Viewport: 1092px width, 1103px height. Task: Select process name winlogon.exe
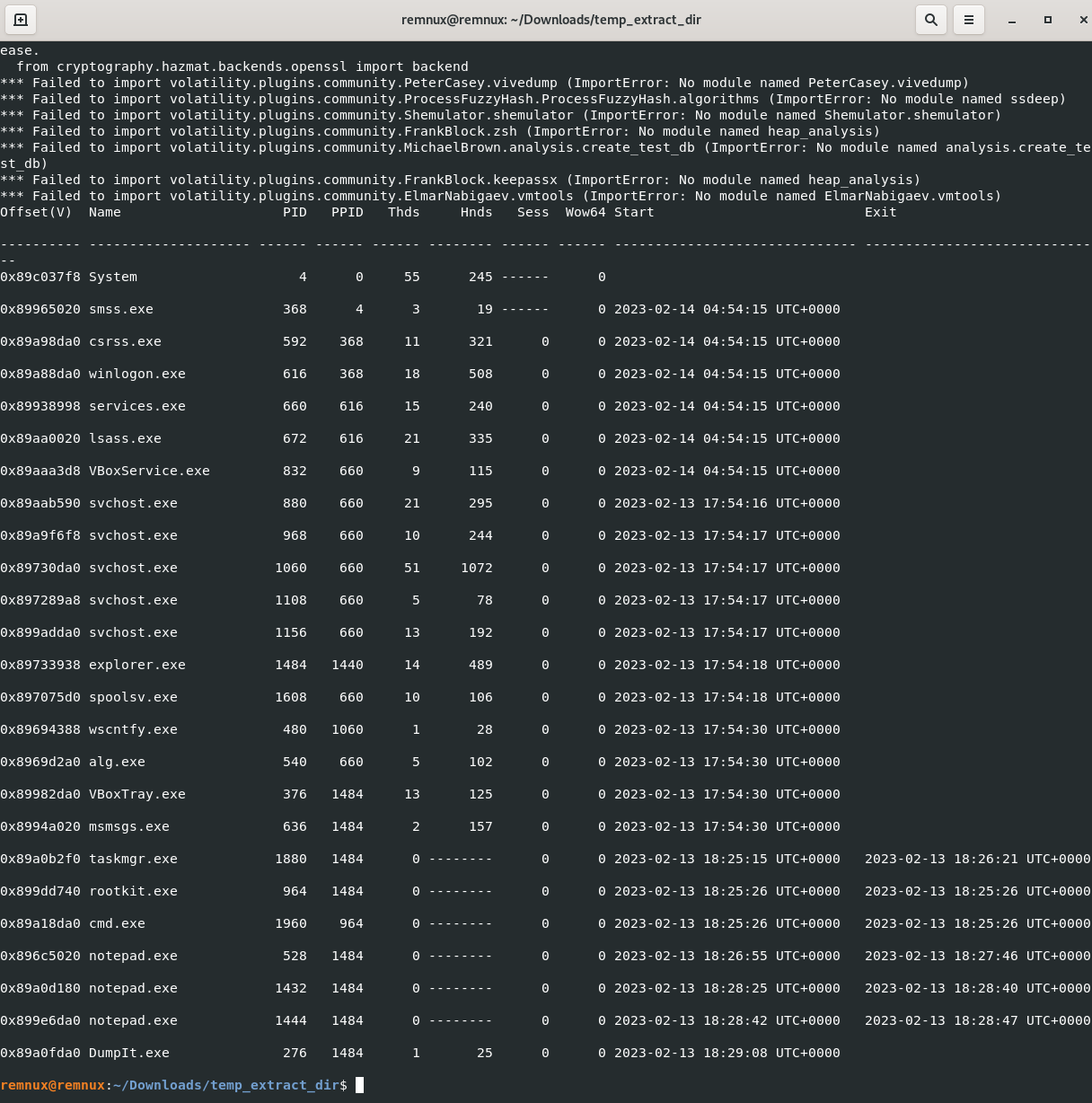(137, 374)
